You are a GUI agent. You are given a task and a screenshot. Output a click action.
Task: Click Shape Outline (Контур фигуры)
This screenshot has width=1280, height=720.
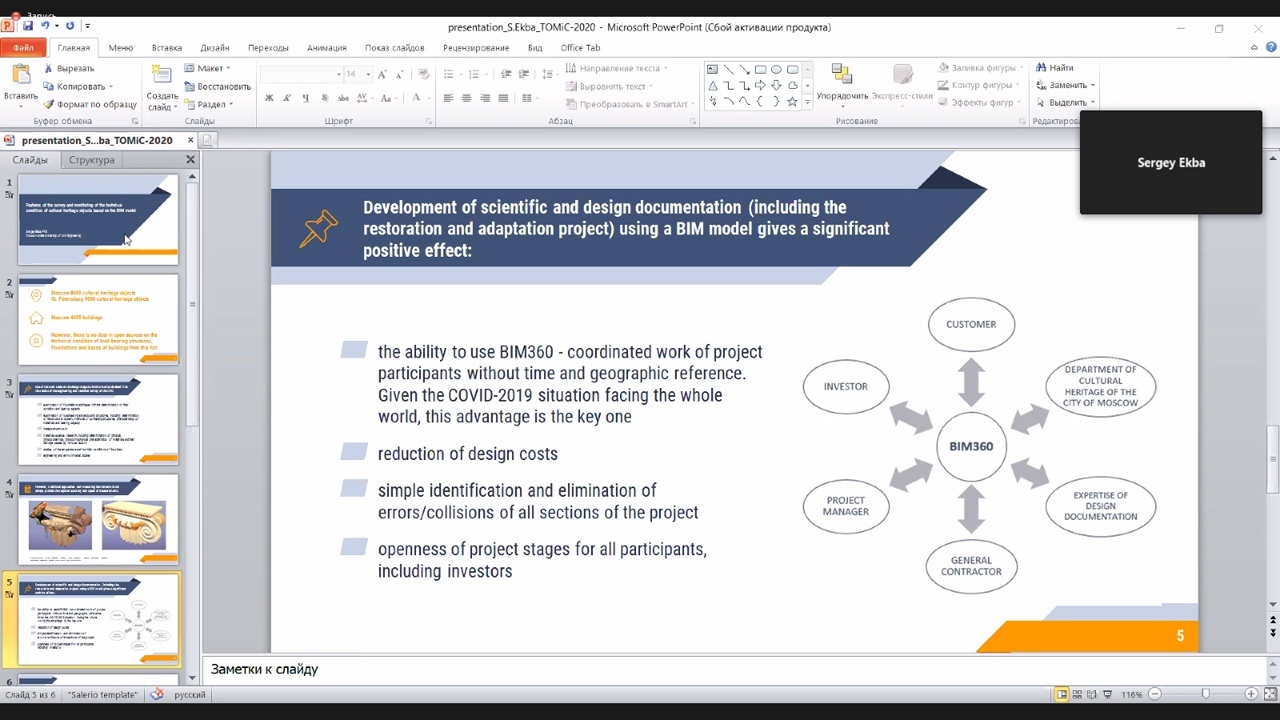(979, 85)
